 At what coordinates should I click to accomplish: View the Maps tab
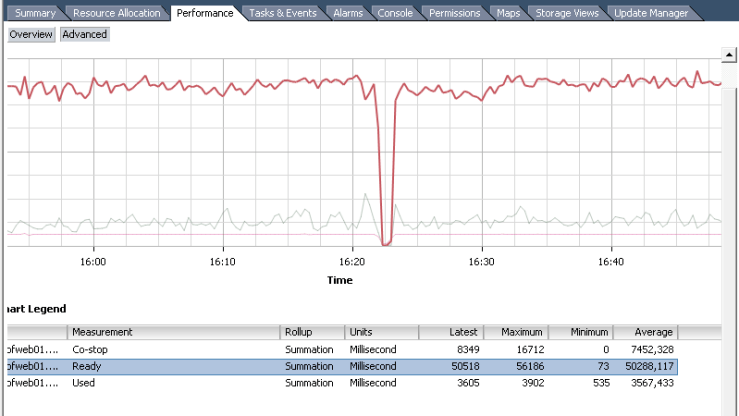pyautogui.click(x=508, y=13)
